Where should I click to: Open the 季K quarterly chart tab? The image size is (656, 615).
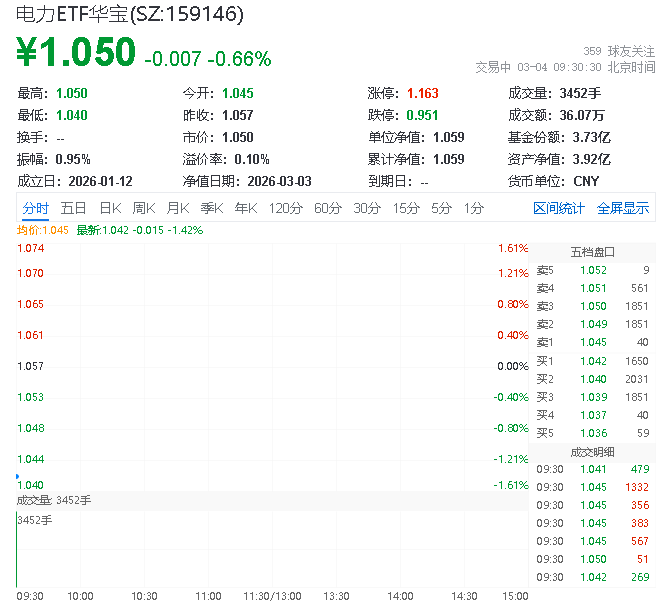[211, 208]
